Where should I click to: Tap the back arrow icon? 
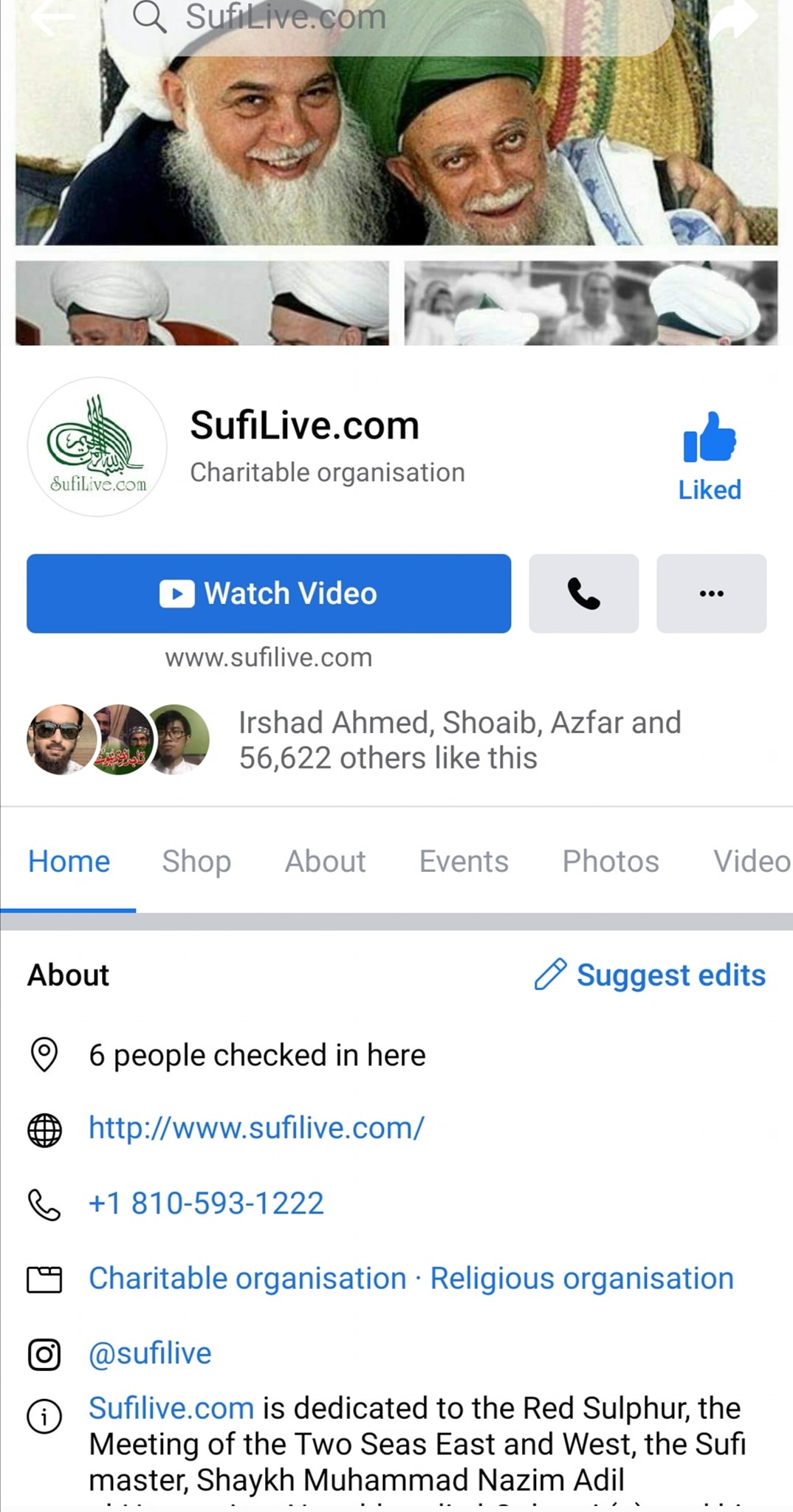tap(53, 18)
